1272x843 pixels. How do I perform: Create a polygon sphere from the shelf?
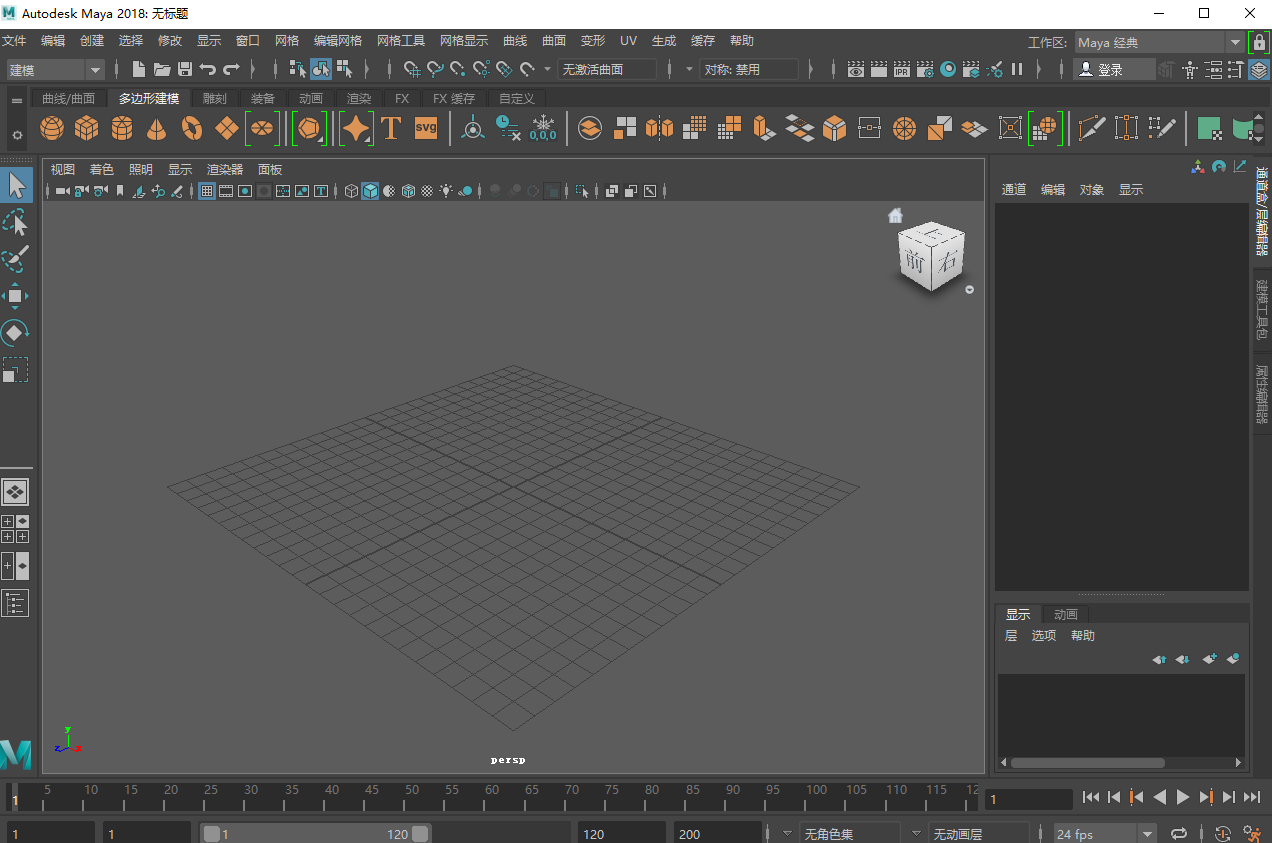point(52,128)
